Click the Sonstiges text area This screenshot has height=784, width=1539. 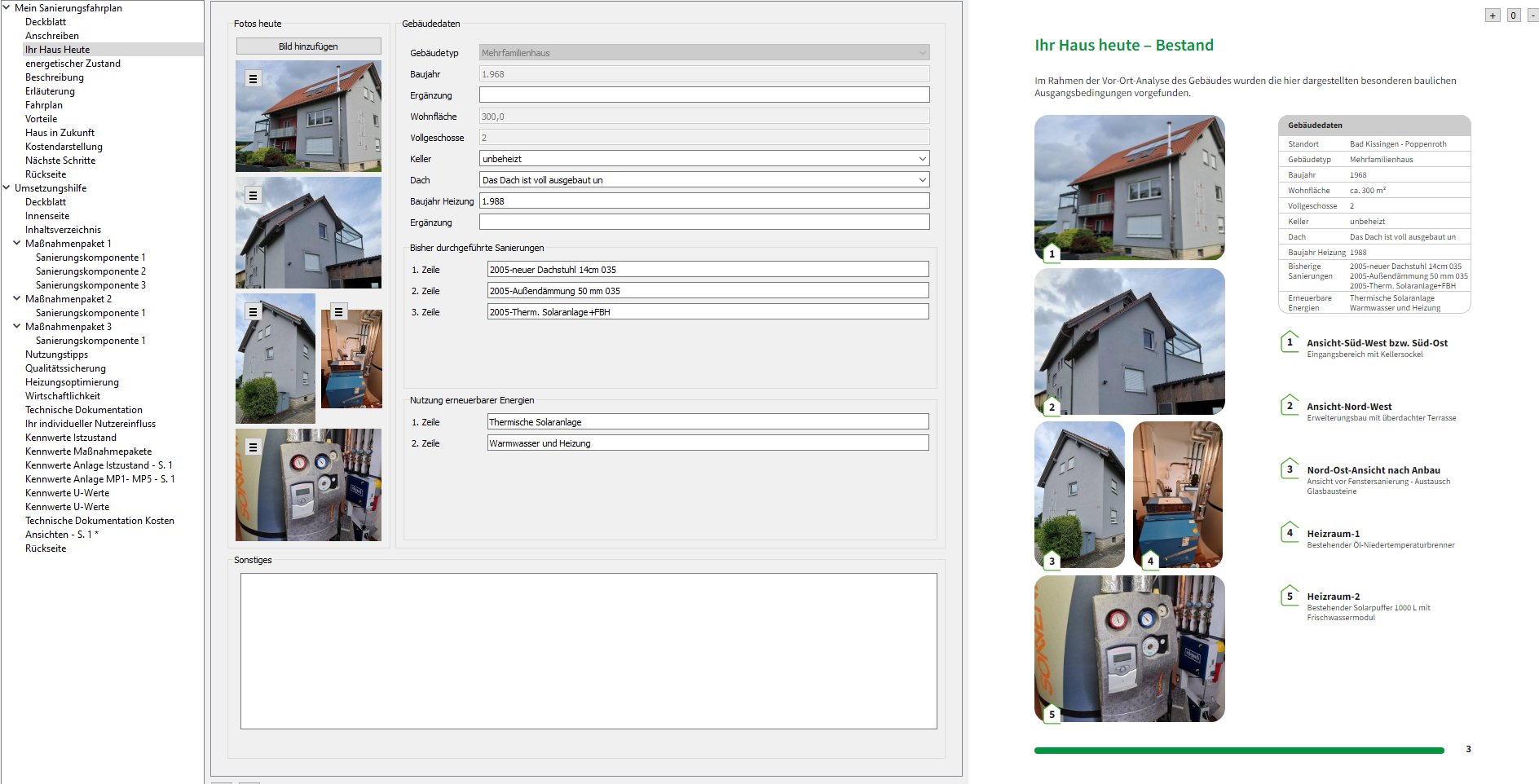click(588, 650)
